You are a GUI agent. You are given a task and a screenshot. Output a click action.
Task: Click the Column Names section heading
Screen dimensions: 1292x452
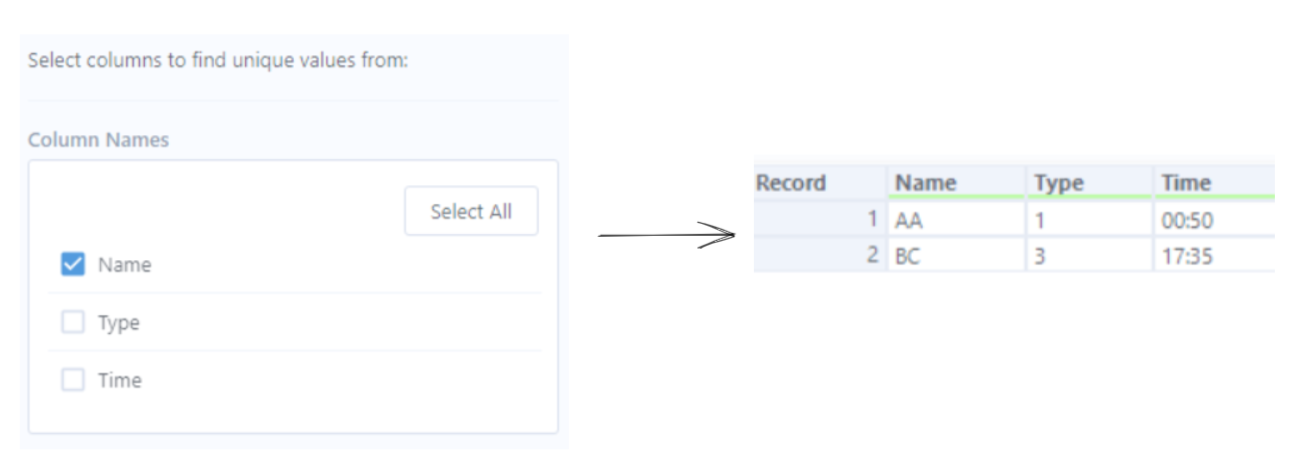(x=98, y=140)
